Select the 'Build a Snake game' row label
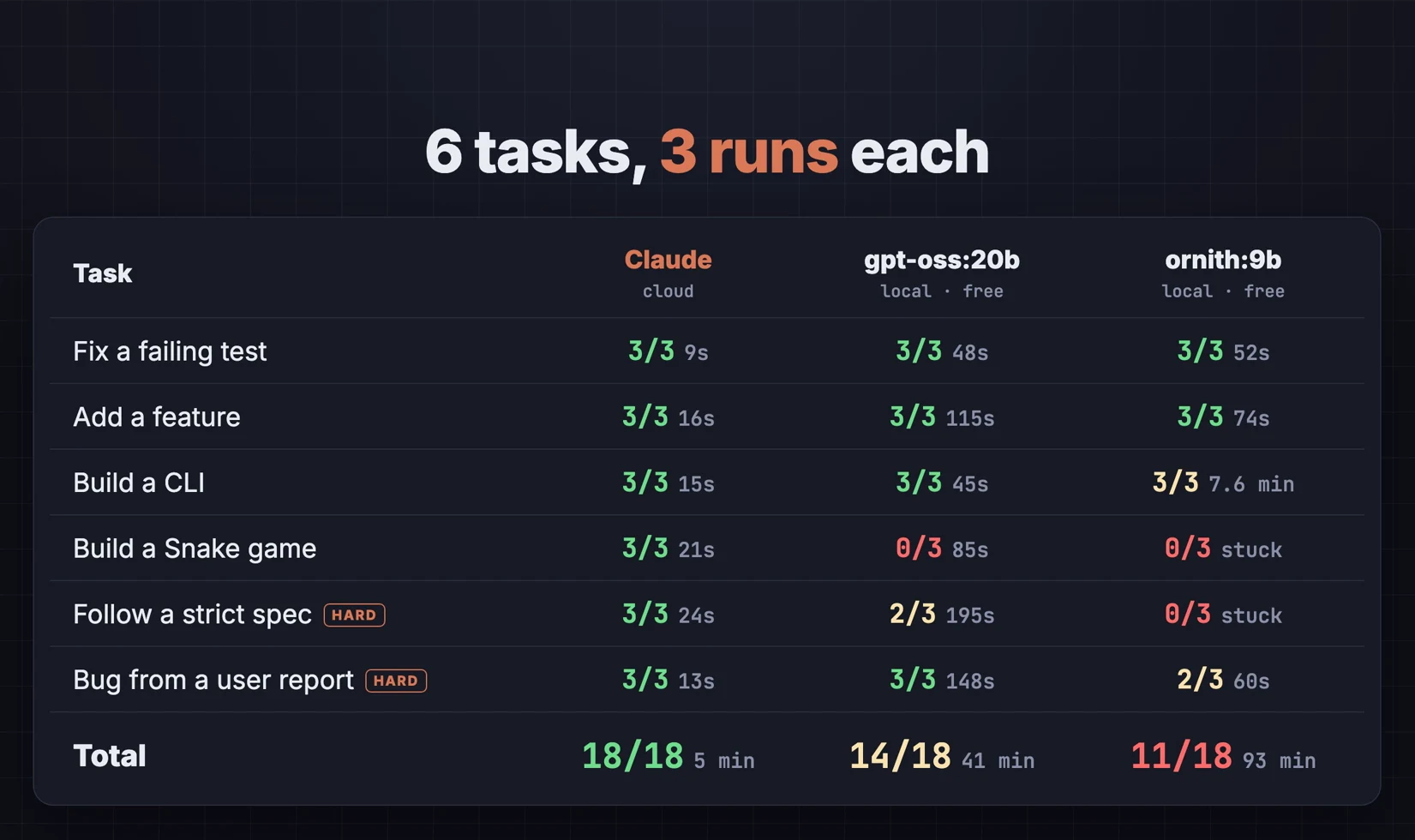Screen dimensions: 1415x840 coord(195,549)
